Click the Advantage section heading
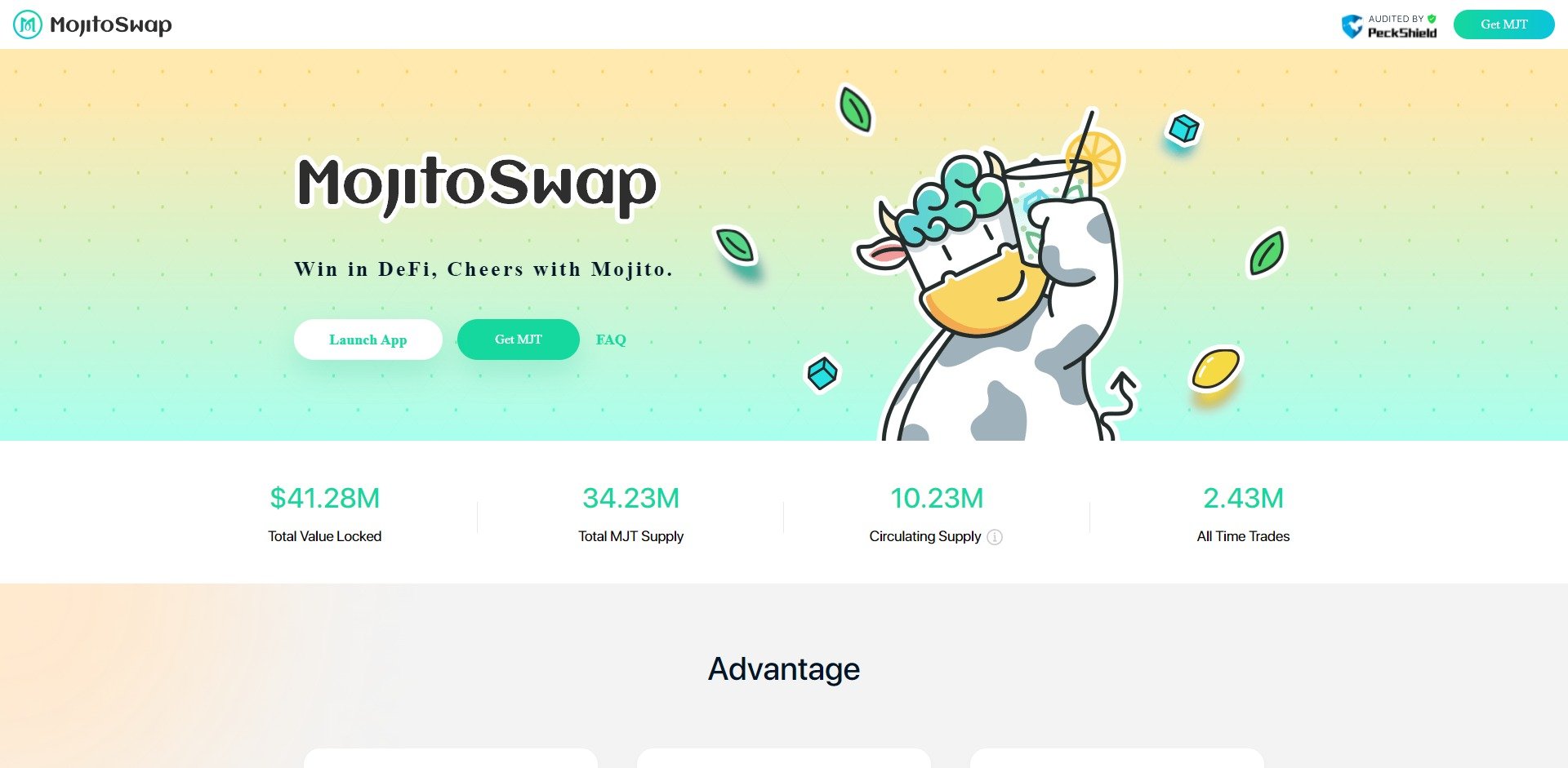Viewport: 1568px width, 768px height. coord(784,669)
